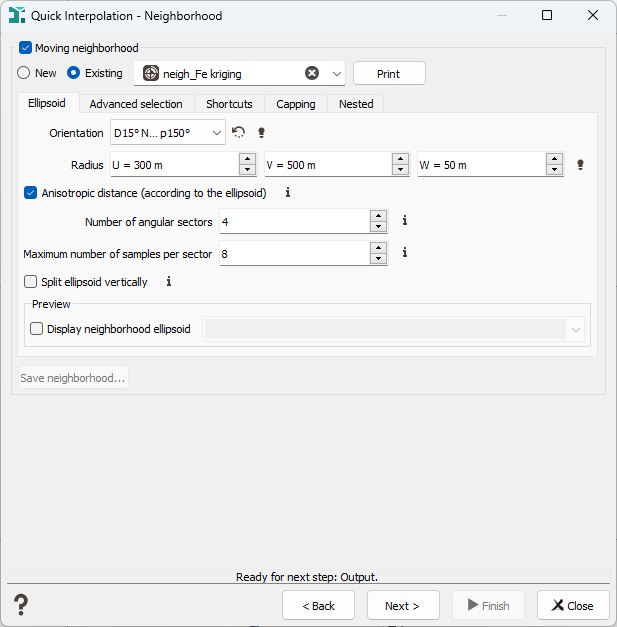This screenshot has width=617, height=627.
Task: Select the New radio button
Action: 24,73
